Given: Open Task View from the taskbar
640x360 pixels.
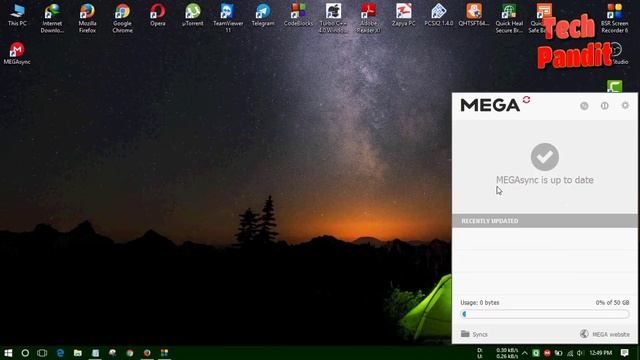Looking at the screenshot, I should 42,353.
